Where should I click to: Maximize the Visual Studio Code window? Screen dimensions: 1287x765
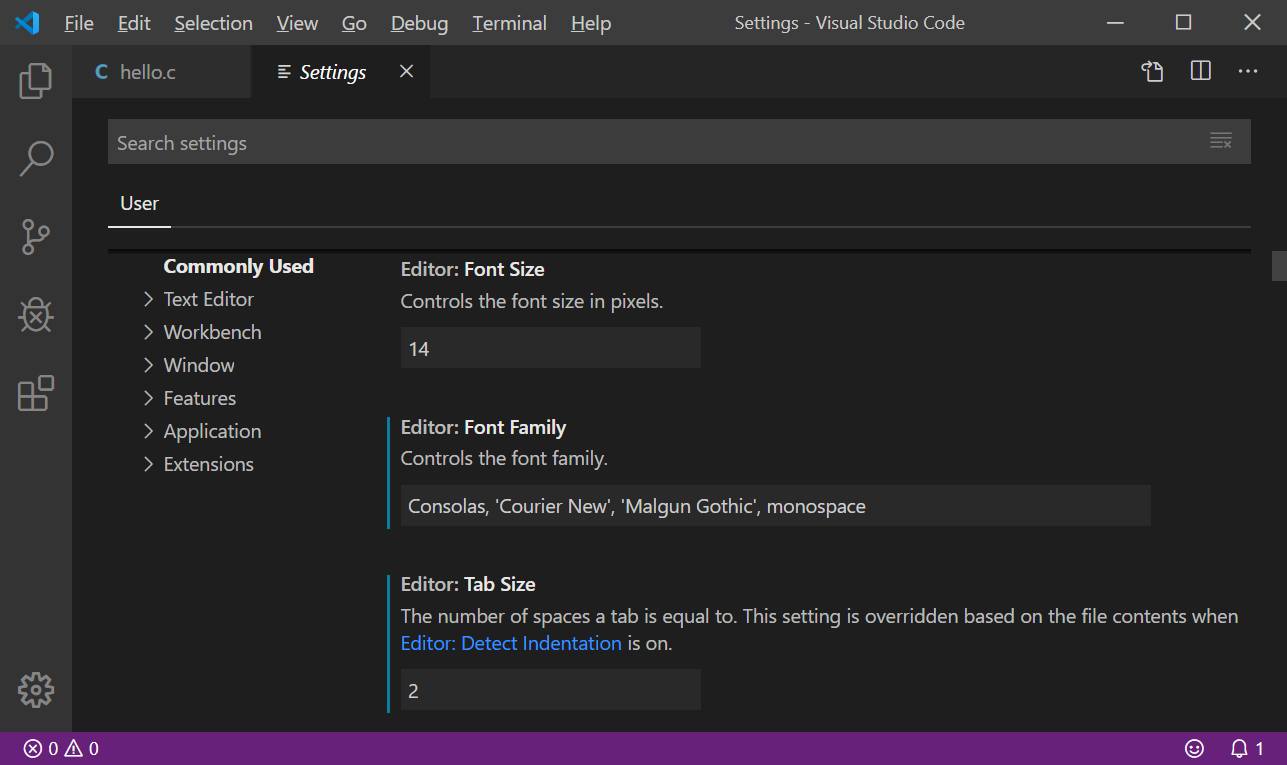point(1183,22)
